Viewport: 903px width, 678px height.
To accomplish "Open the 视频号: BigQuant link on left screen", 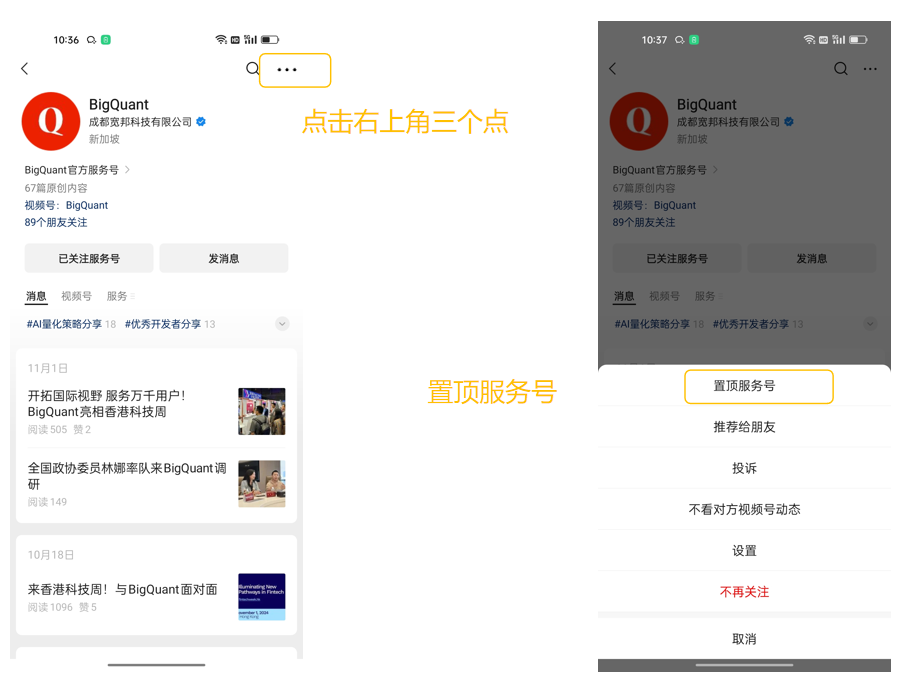I will point(66,205).
